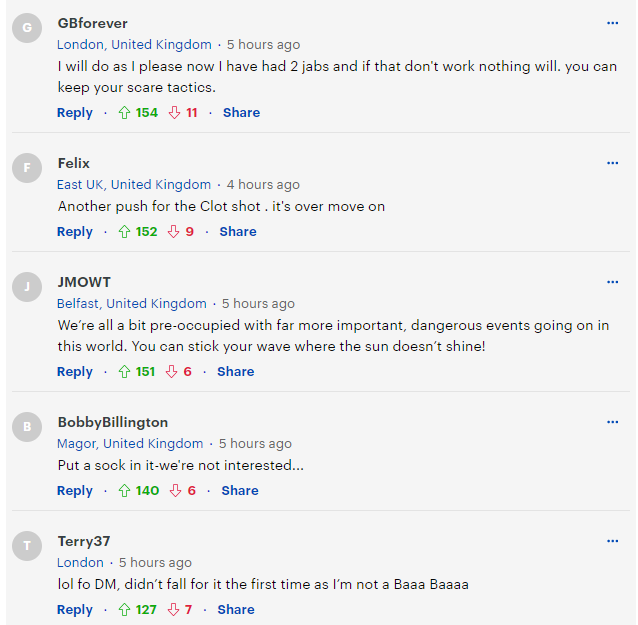Open the more menu on BobbyBillington's comment
The height and width of the screenshot is (625, 638).
point(612,422)
